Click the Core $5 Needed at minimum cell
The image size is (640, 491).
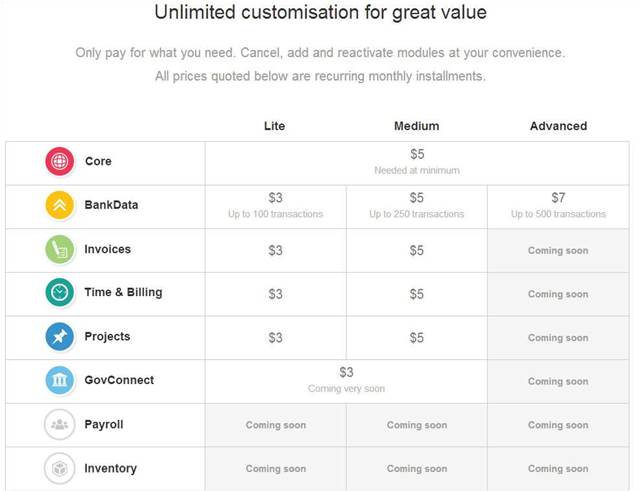[x=417, y=163]
